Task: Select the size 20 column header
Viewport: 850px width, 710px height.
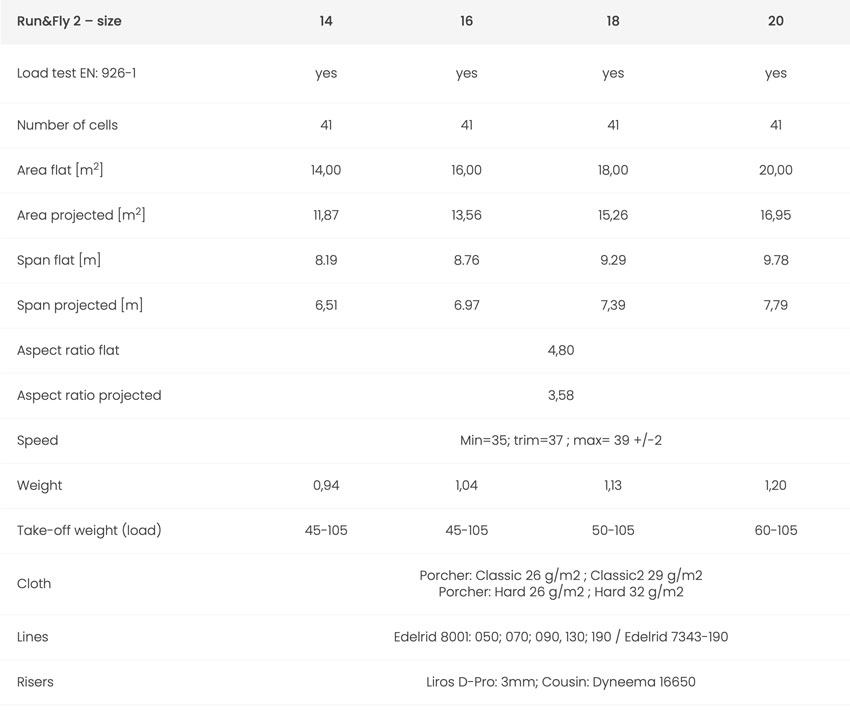Action: click(776, 21)
